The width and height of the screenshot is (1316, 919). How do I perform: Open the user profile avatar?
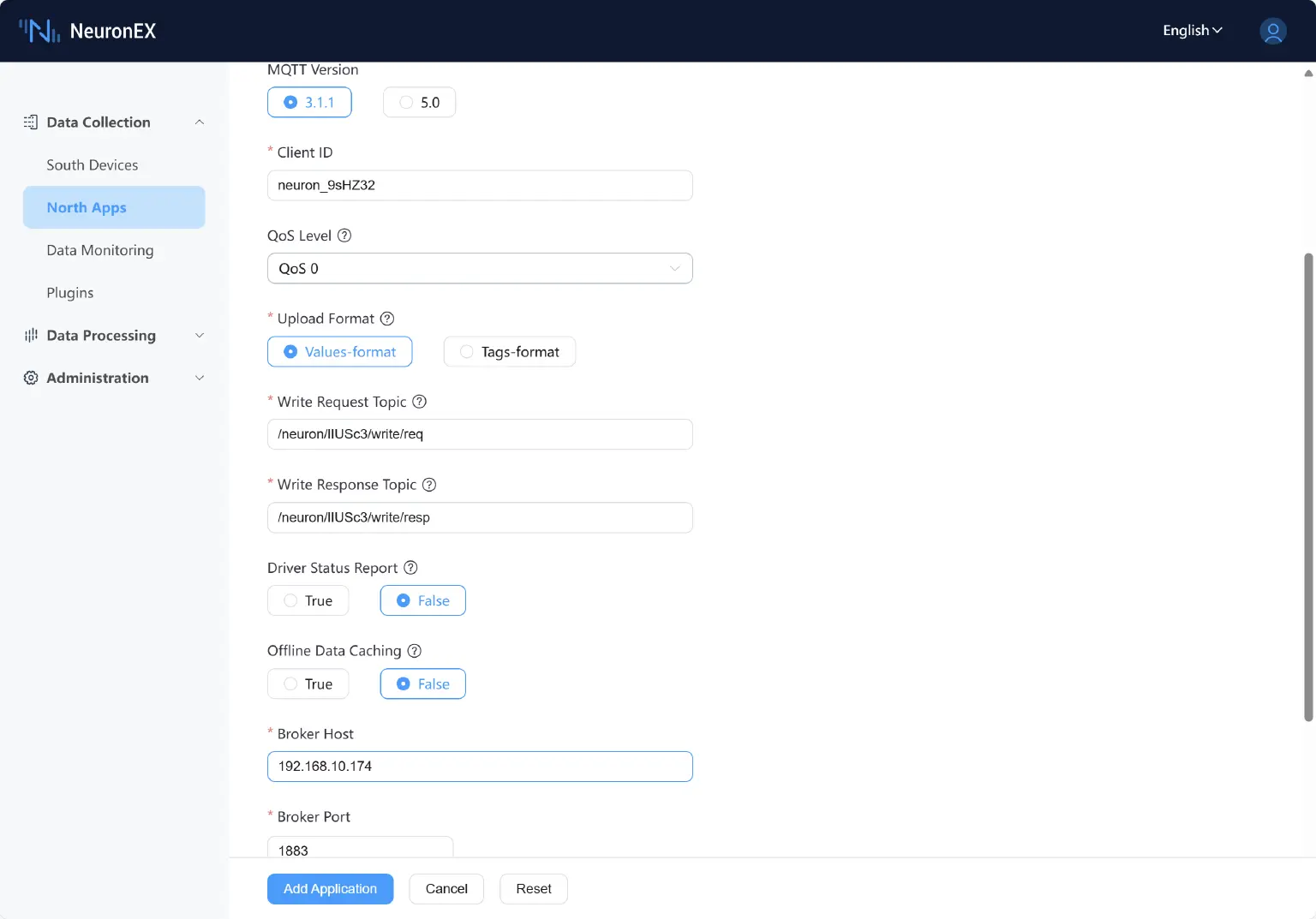click(x=1272, y=31)
